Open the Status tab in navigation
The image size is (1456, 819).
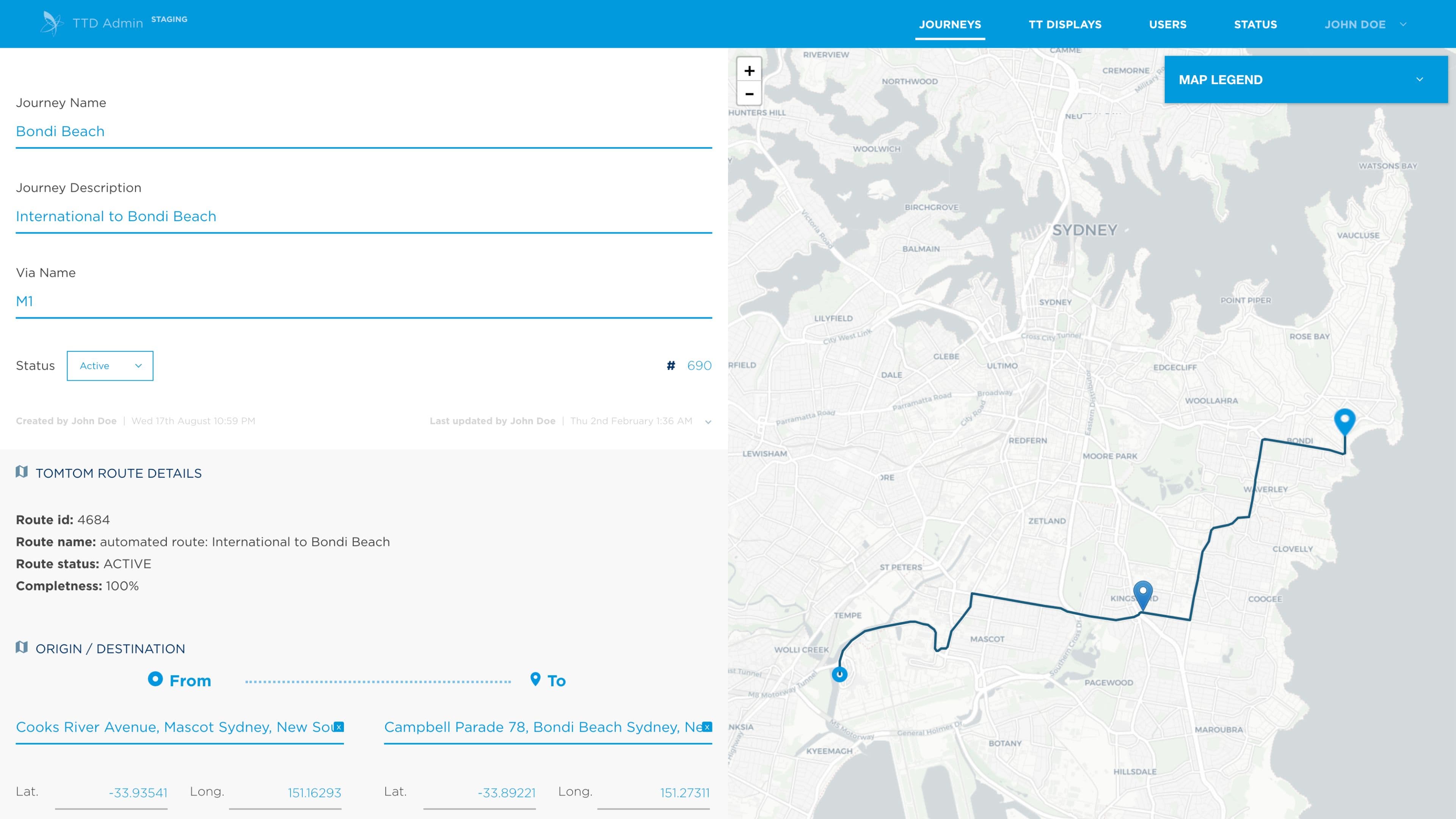pos(1255,24)
